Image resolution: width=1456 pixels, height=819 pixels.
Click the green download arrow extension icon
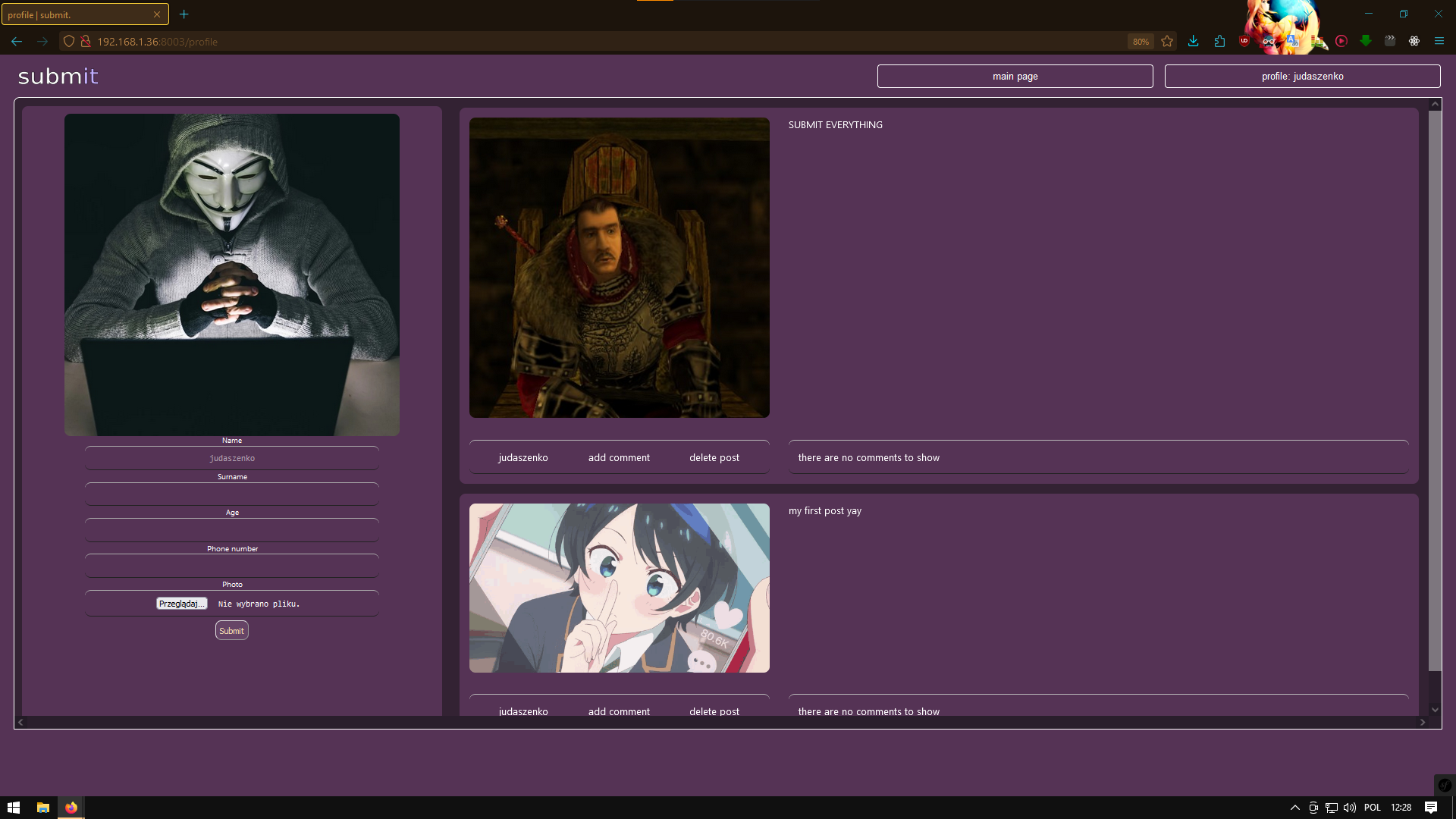click(1366, 42)
